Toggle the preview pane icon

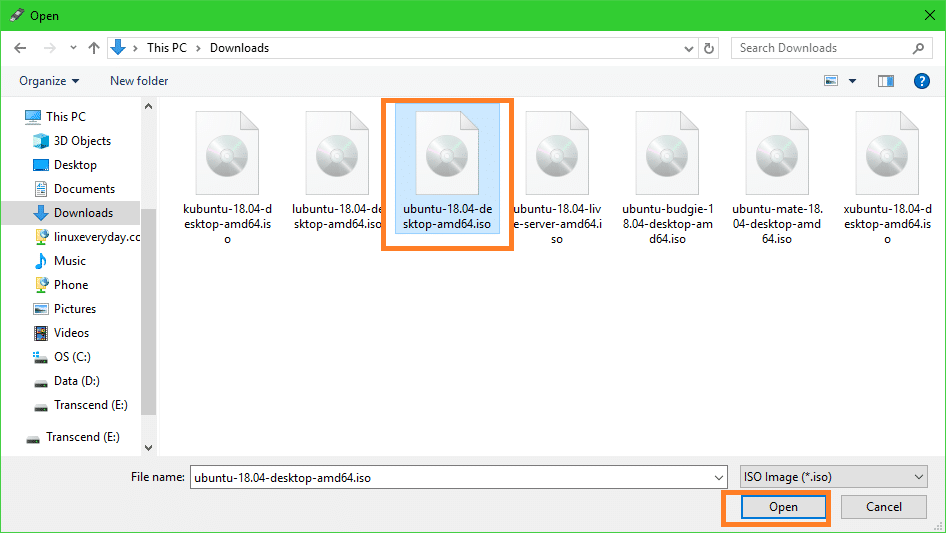click(885, 81)
